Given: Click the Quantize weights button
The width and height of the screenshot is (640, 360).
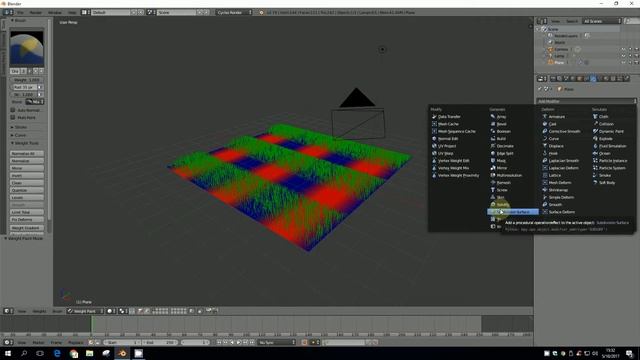Looking at the screenshot, I should (x=27, y=190).
